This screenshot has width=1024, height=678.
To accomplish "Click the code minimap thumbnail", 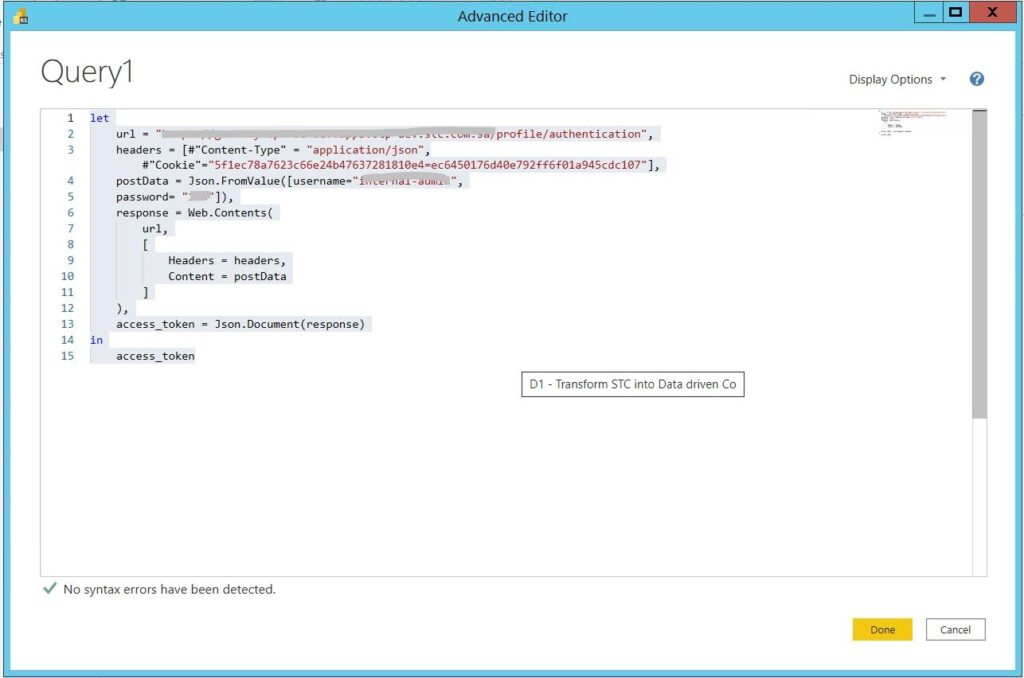I will point(914,123).
